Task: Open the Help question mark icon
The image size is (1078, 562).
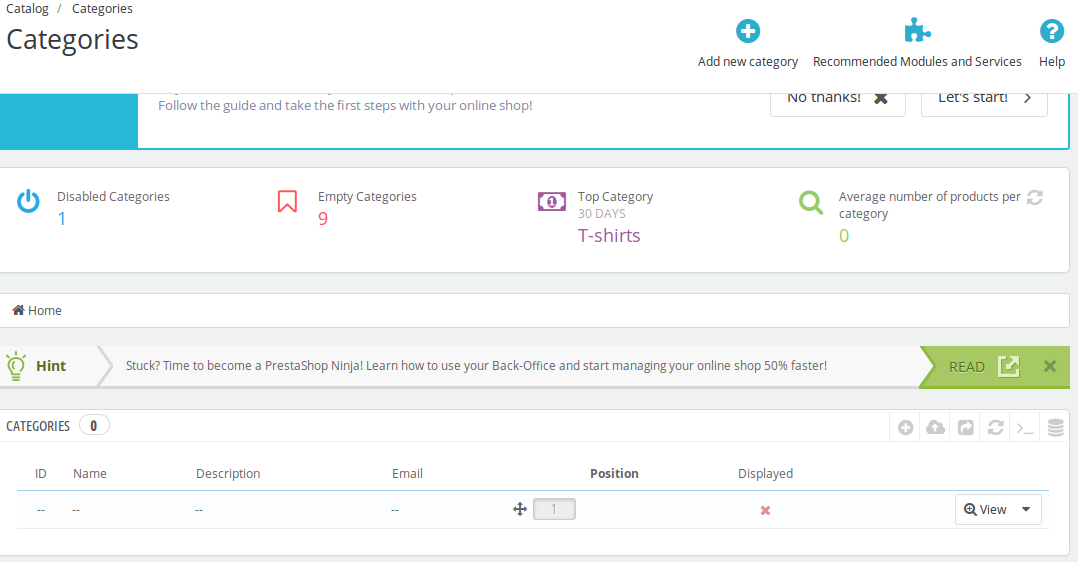Action: [x=1051, y=31]
